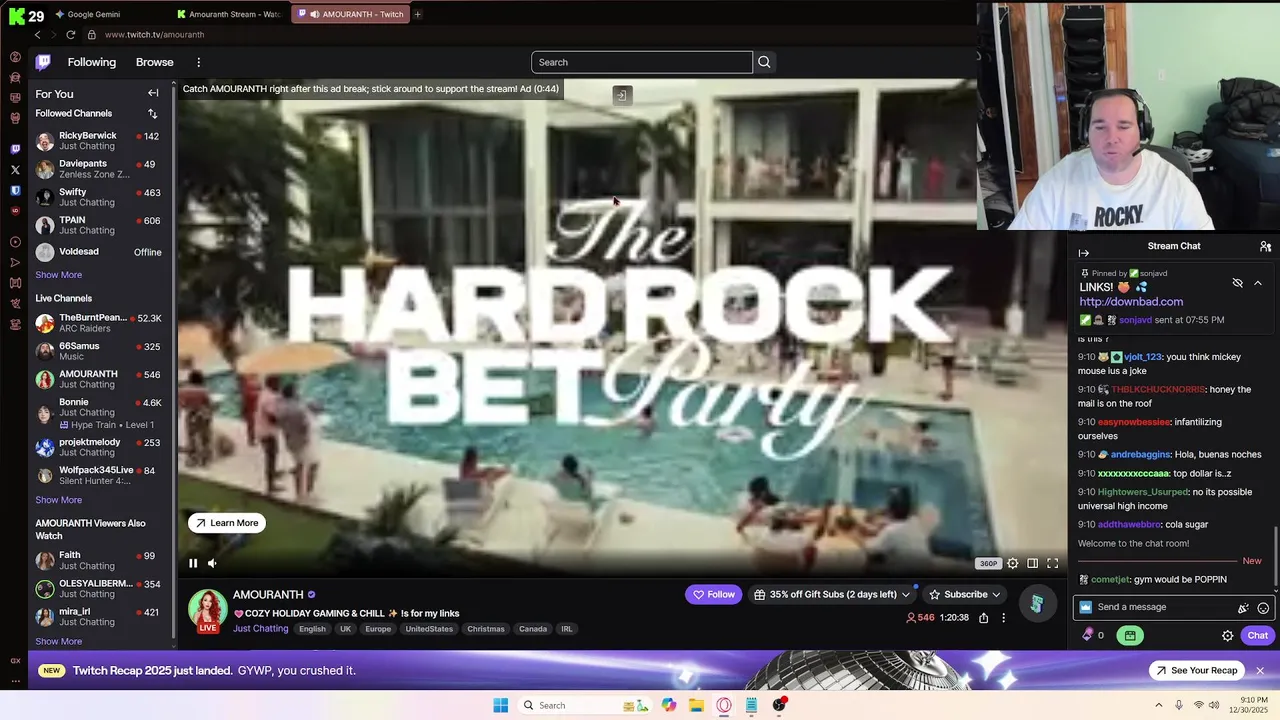The image size is (1280, 720).
Task: Send message with Chat button
Action: [x=1257, y=635]
